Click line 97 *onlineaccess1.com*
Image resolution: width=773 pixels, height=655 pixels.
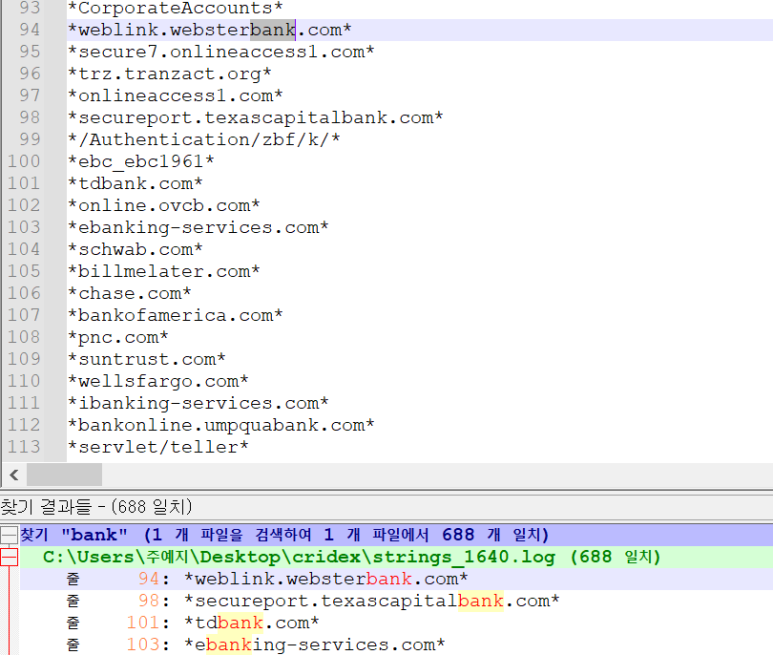175,96
